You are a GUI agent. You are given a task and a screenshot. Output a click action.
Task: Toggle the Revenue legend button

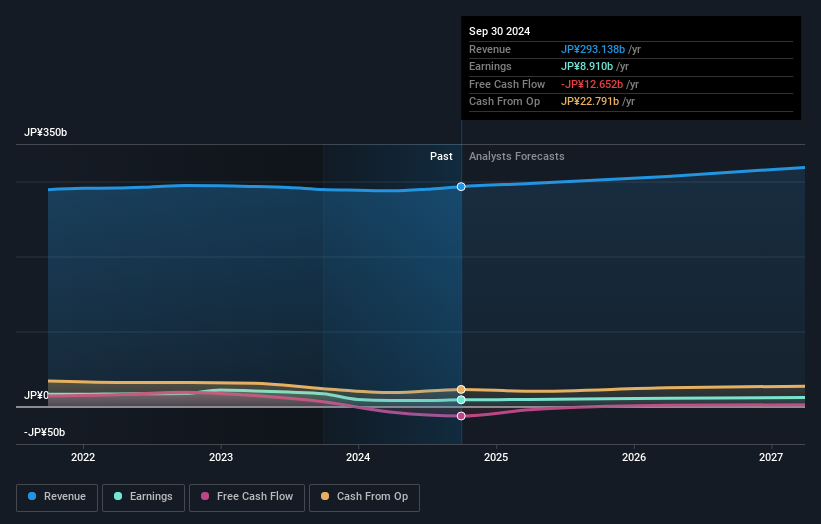point(57,497)
